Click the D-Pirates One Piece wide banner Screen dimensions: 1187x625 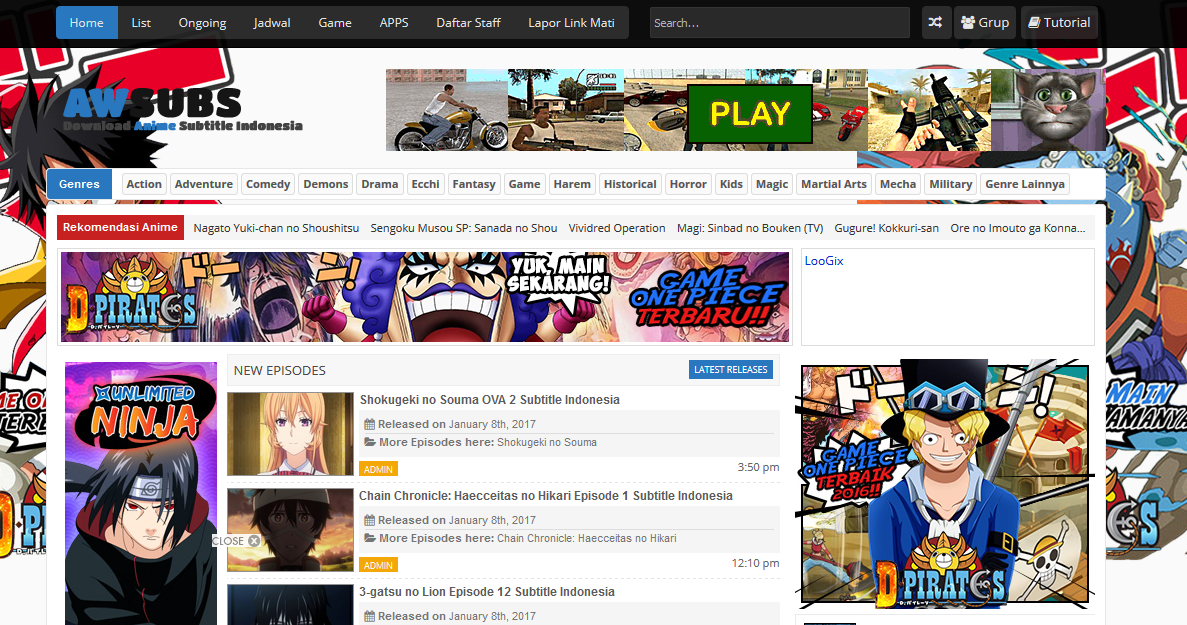click(x=425, y=297)
